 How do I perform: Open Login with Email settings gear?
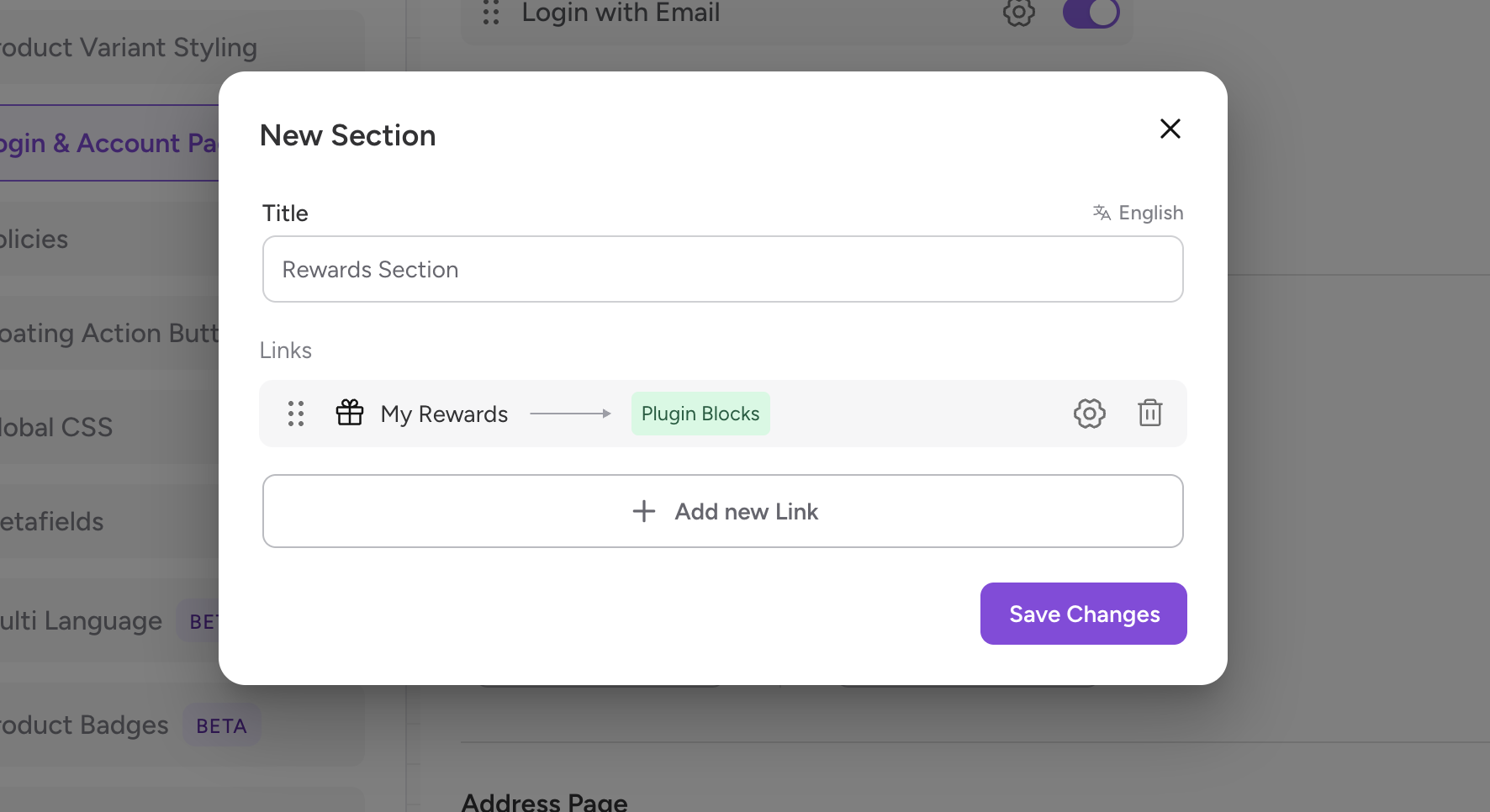coord(1018,13)
